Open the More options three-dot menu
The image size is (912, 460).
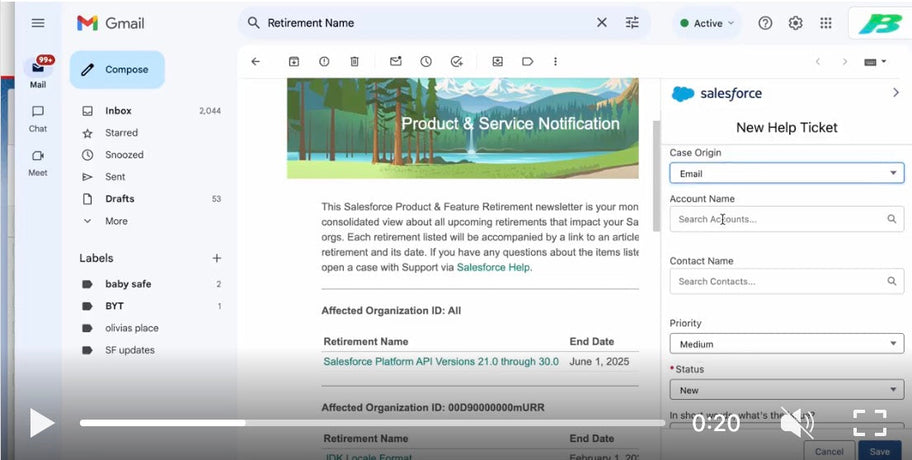(555, 62)
